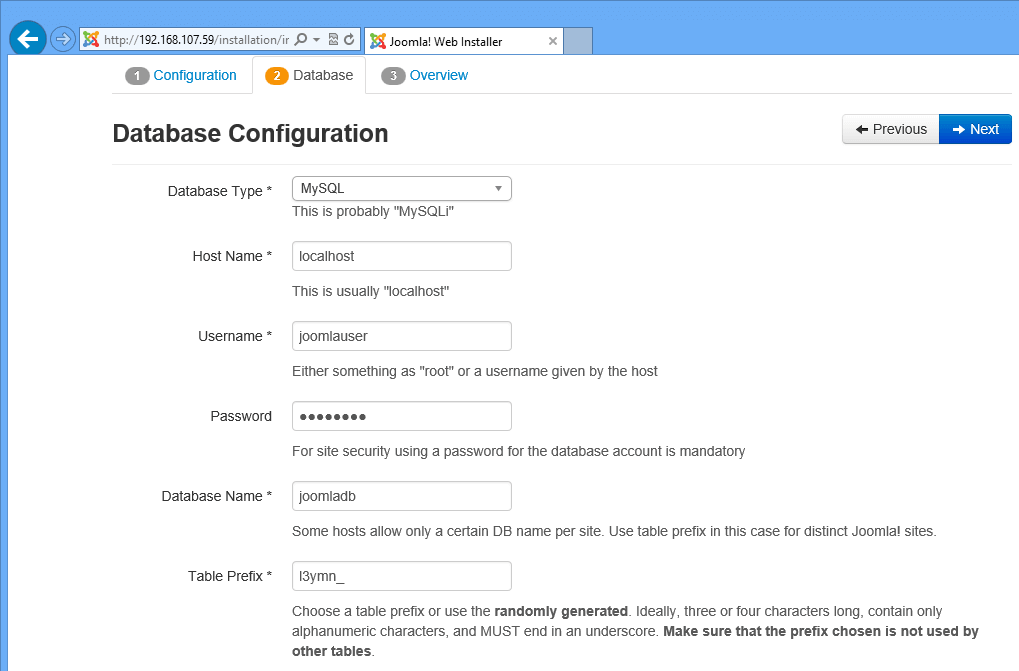
Task: Click the search magnifier in address bar
Action: (x=300, y=40)
